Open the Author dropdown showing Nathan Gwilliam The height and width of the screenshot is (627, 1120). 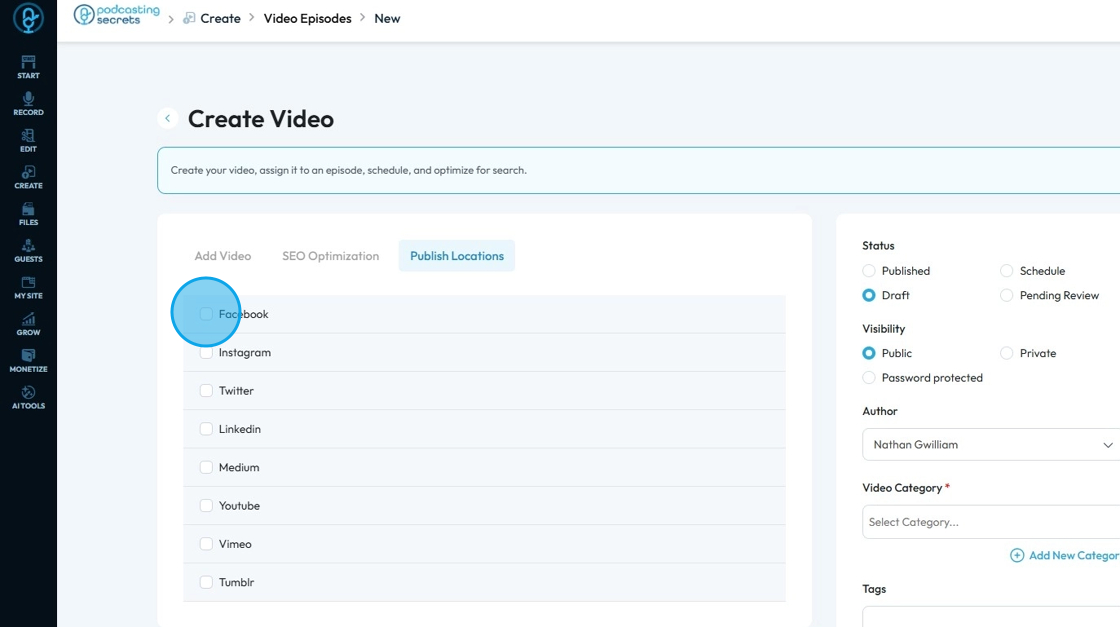991,445
